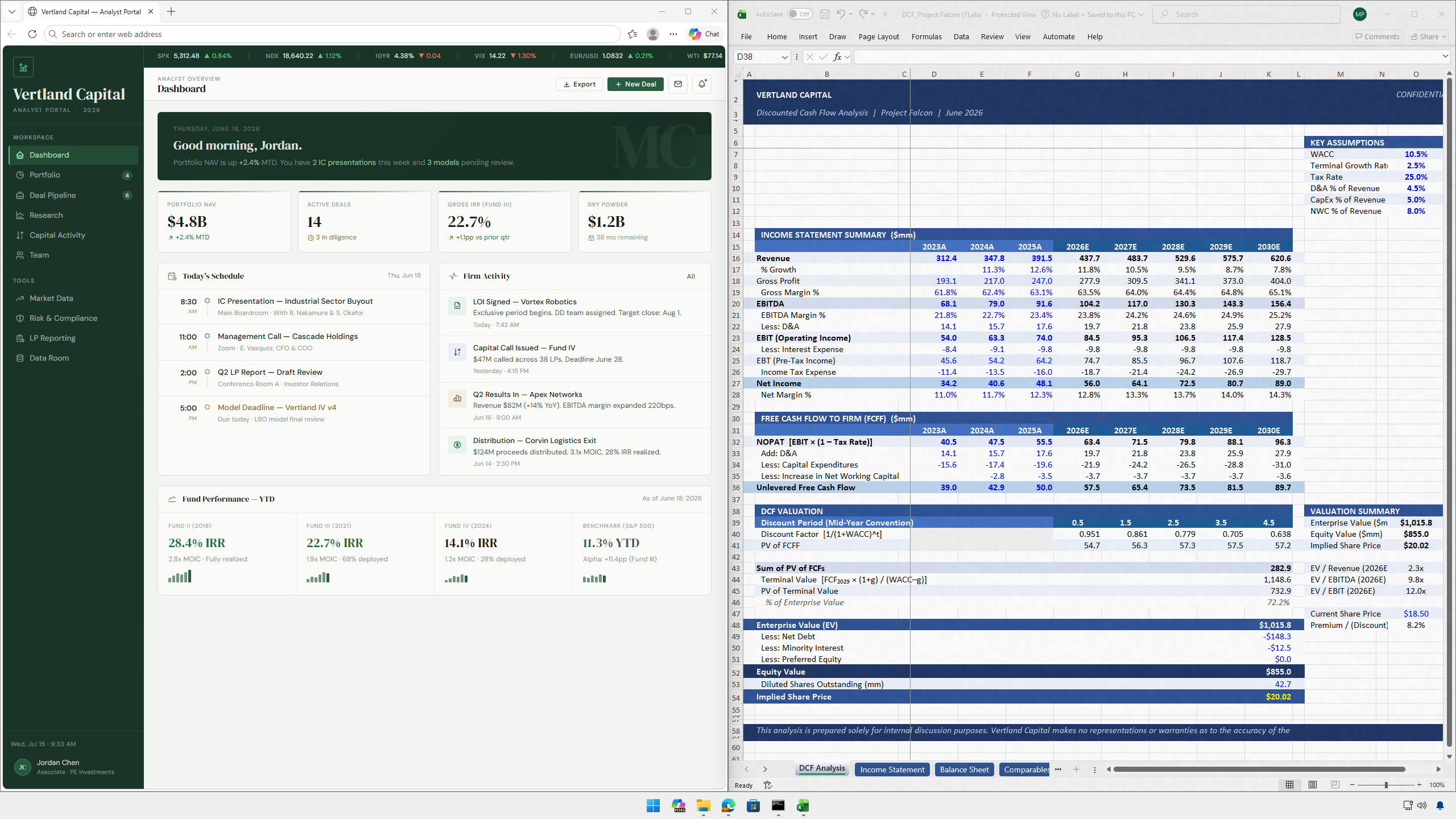Expand the Name Box dropdown
1456x819 pixels.
coord(784,57)
